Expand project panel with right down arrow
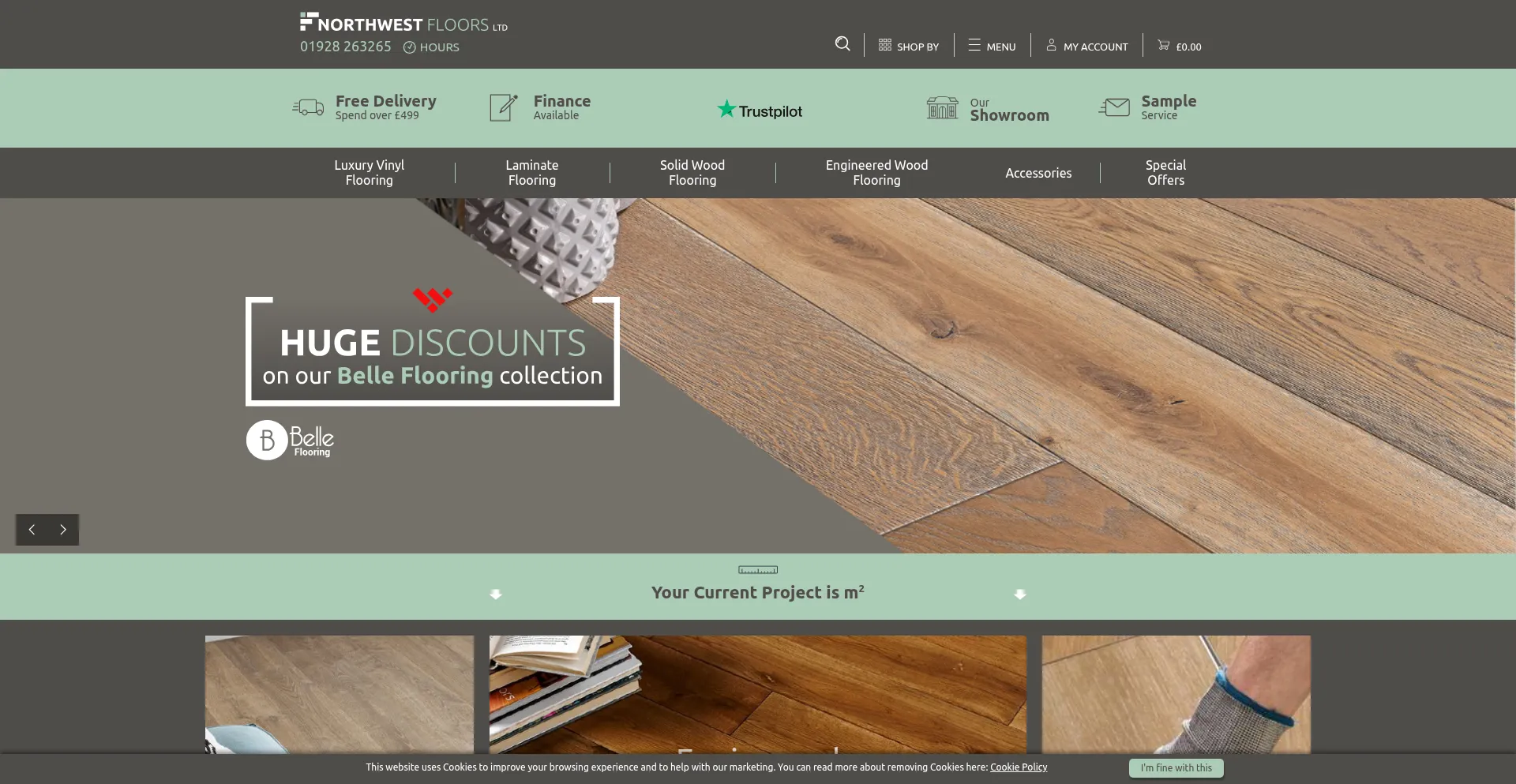Image resolution: width=1516 pixels, height=784 pixels. [1020, 595]
